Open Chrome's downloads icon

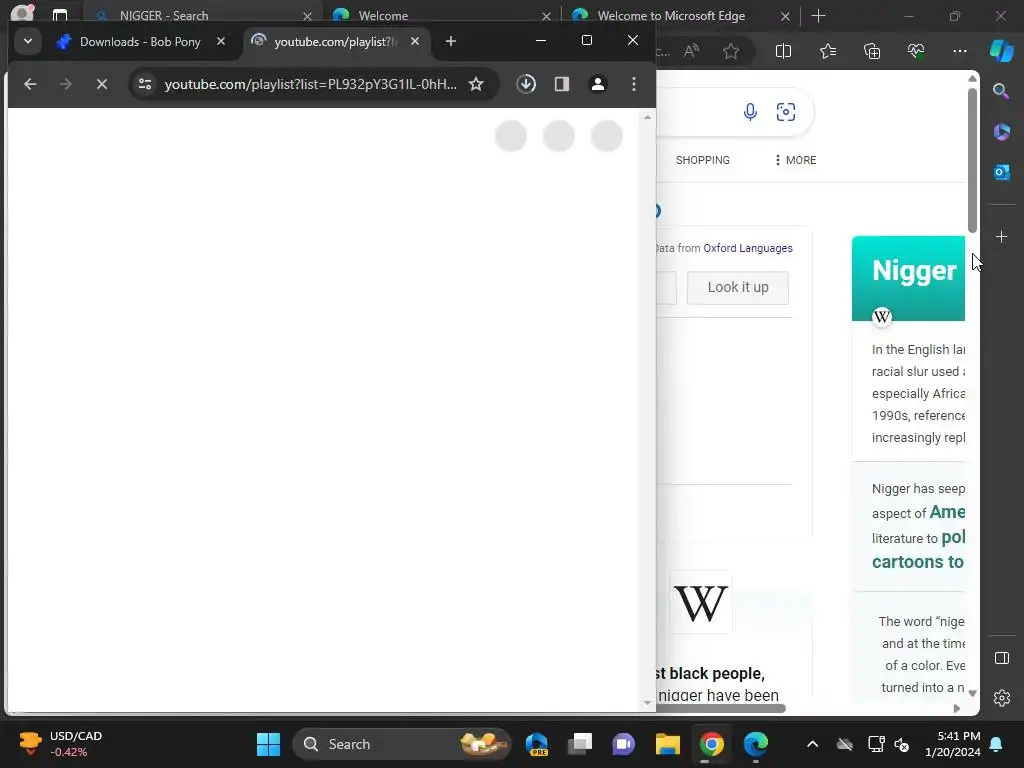[526, 84]
